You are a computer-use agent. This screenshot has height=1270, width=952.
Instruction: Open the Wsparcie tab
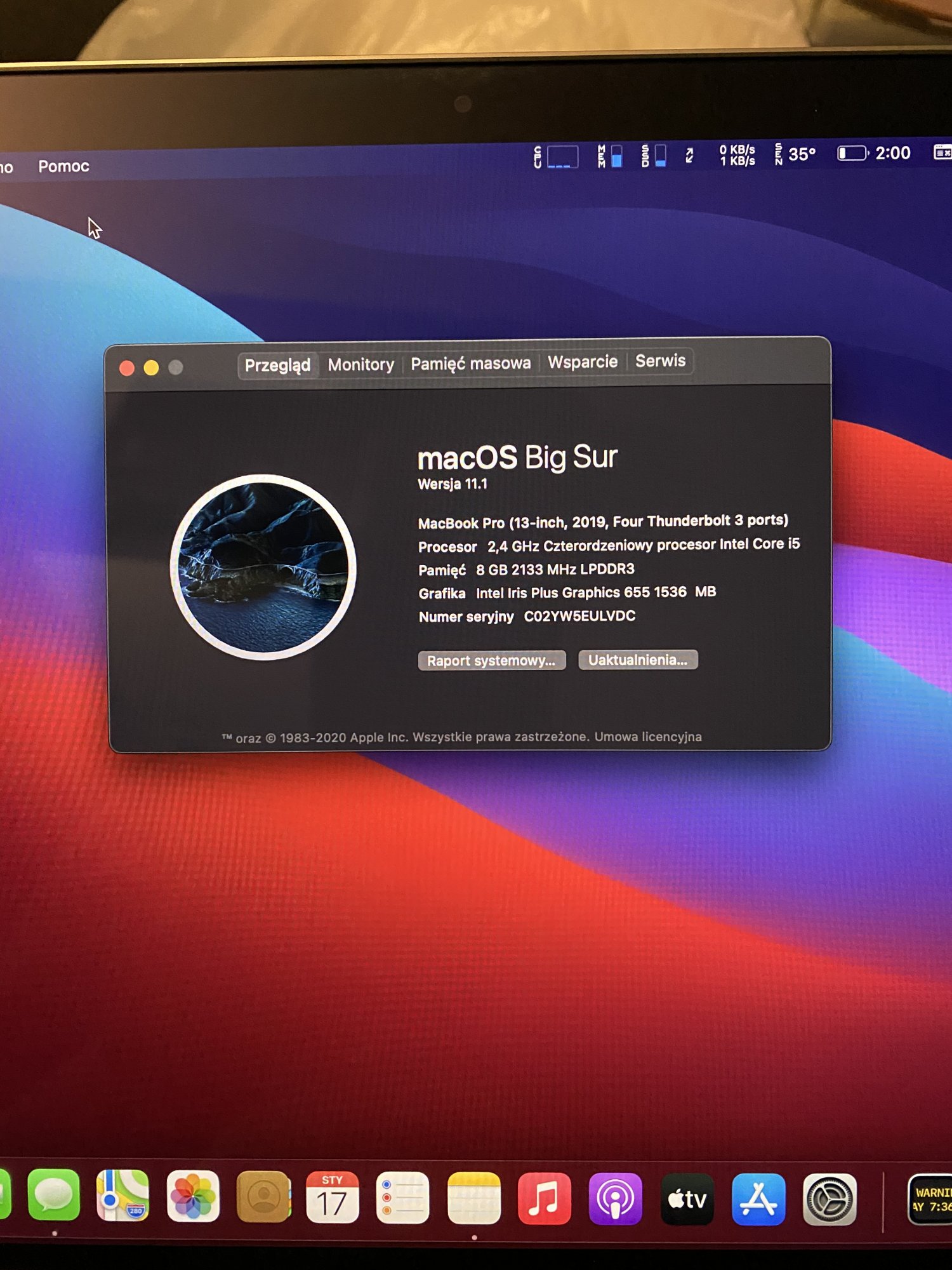(x=583, y=362)
